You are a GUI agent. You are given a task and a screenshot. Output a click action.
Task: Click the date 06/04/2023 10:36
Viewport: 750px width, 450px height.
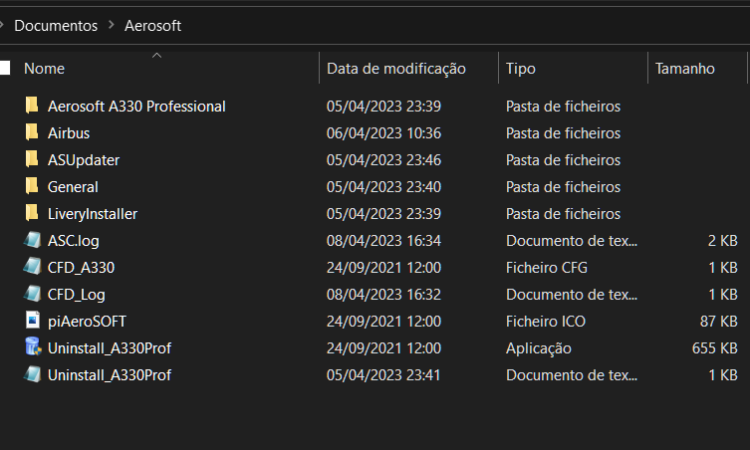[x=384, y=133]
